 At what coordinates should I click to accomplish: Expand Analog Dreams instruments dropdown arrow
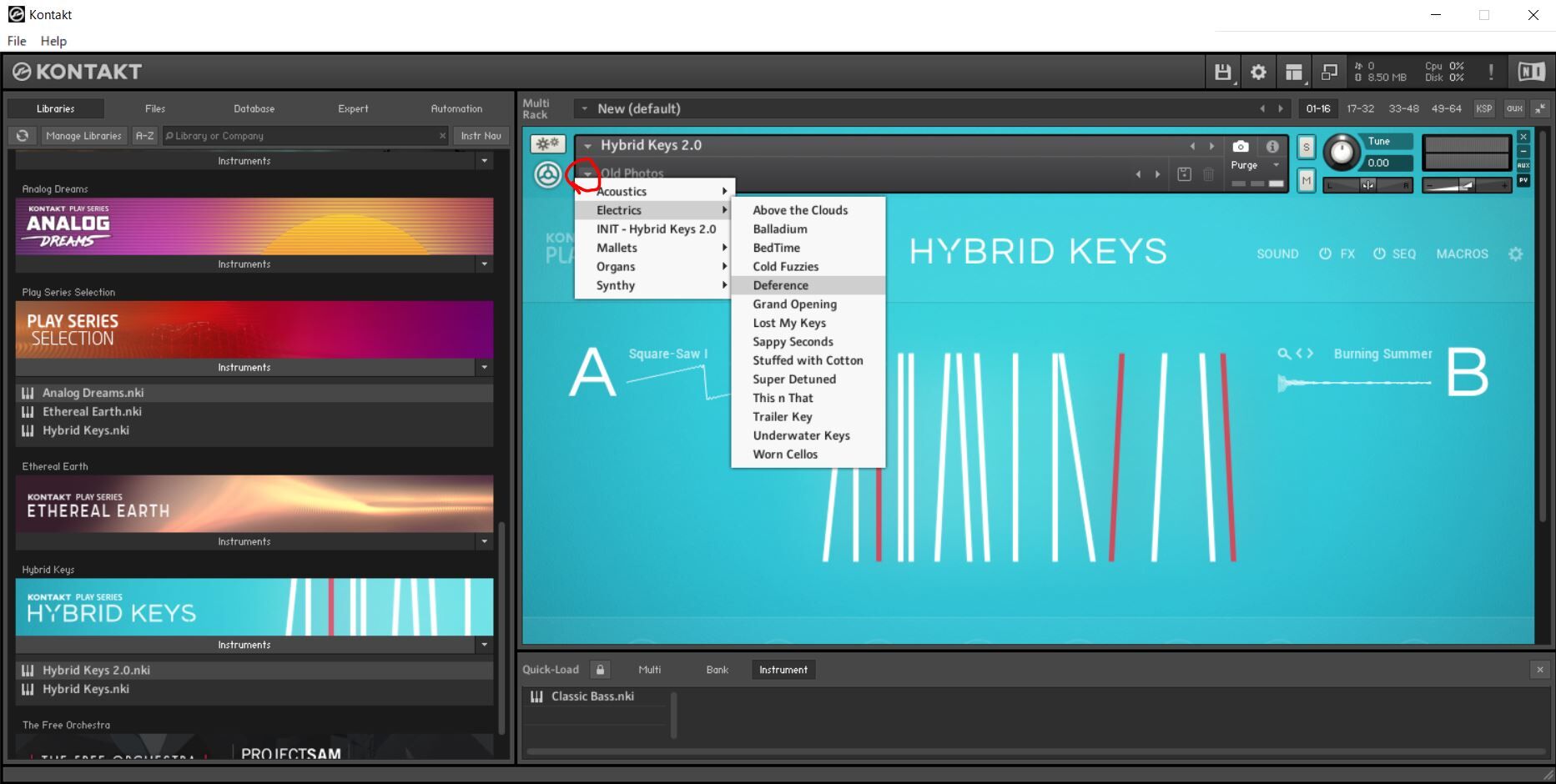click(x=484, y=264)
